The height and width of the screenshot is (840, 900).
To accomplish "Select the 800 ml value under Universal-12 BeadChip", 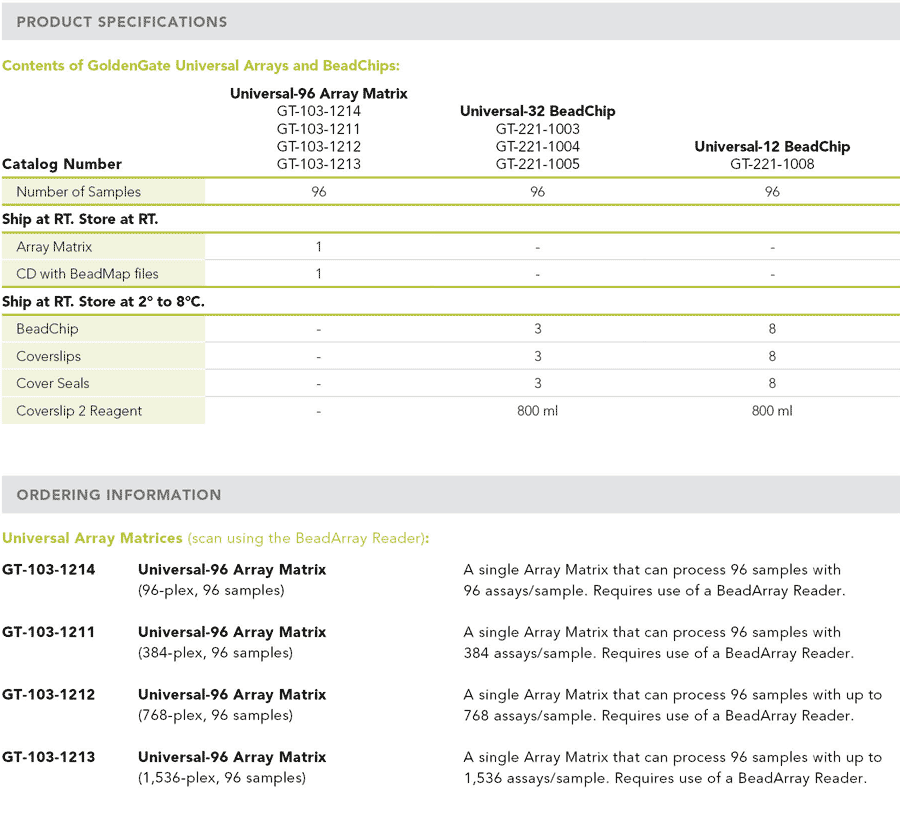I will pos(772,411).
